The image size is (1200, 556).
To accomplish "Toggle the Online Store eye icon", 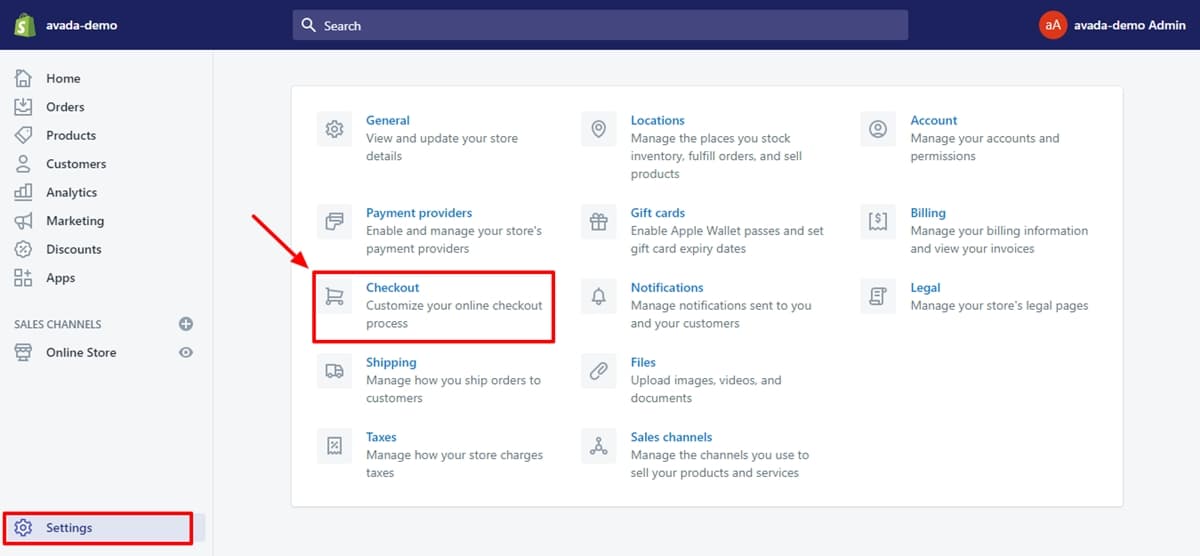I will coord(185,352).
